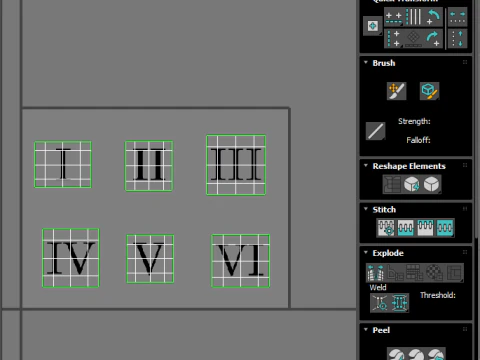Screen dimensions: 480x360
Task: Collapse the Explode rollout
Action: point(366,252)
